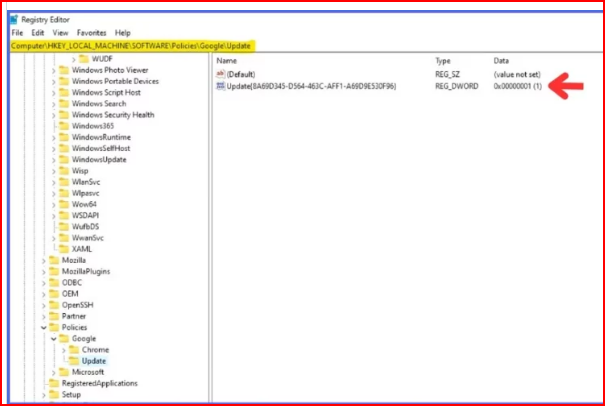Expand the Setup key

(44, 395)
